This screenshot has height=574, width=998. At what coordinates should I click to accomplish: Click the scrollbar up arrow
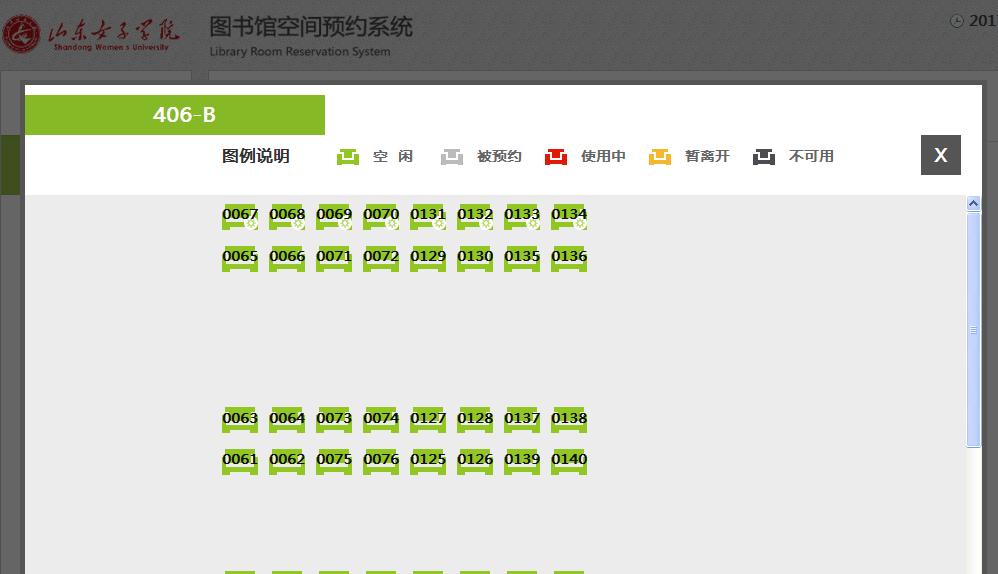click(x=974, y=204)
